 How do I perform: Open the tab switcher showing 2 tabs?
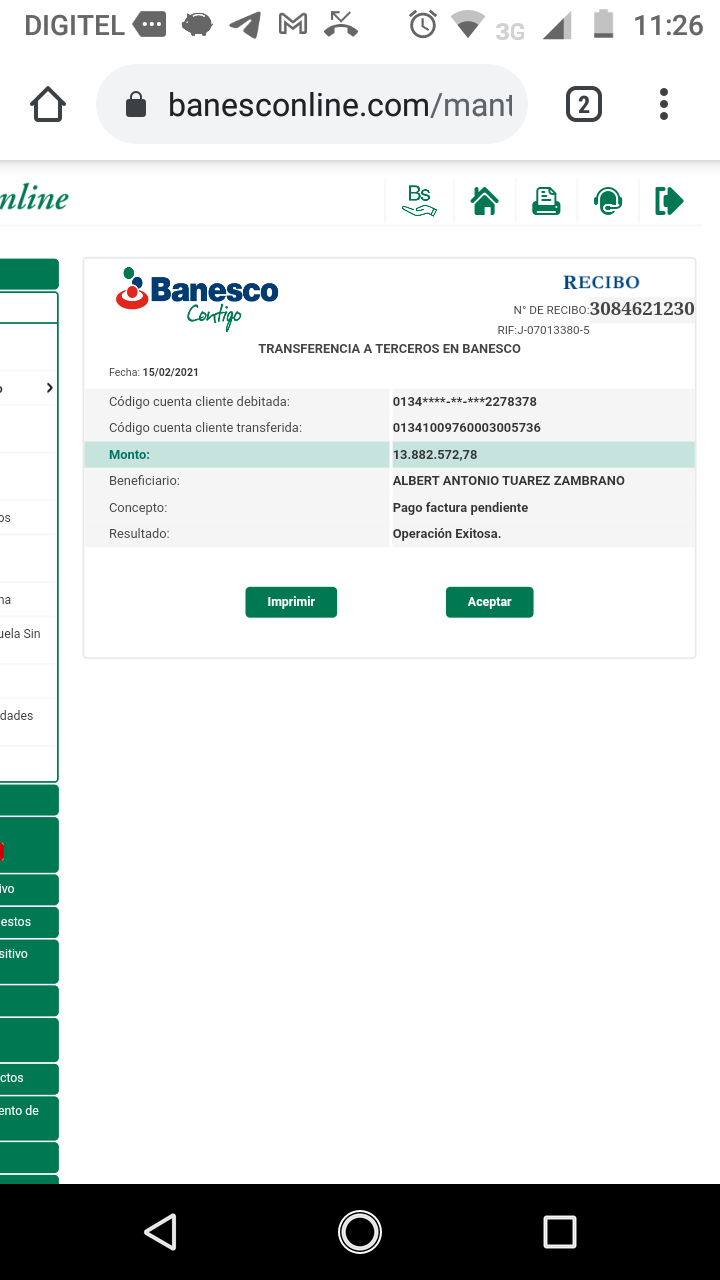click(x=584, y=104)
